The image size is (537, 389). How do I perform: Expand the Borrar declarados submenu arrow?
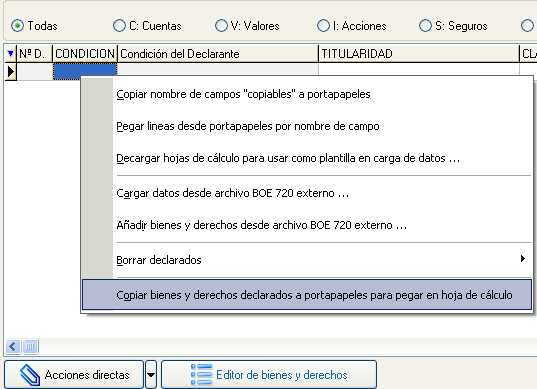point(523,259)
